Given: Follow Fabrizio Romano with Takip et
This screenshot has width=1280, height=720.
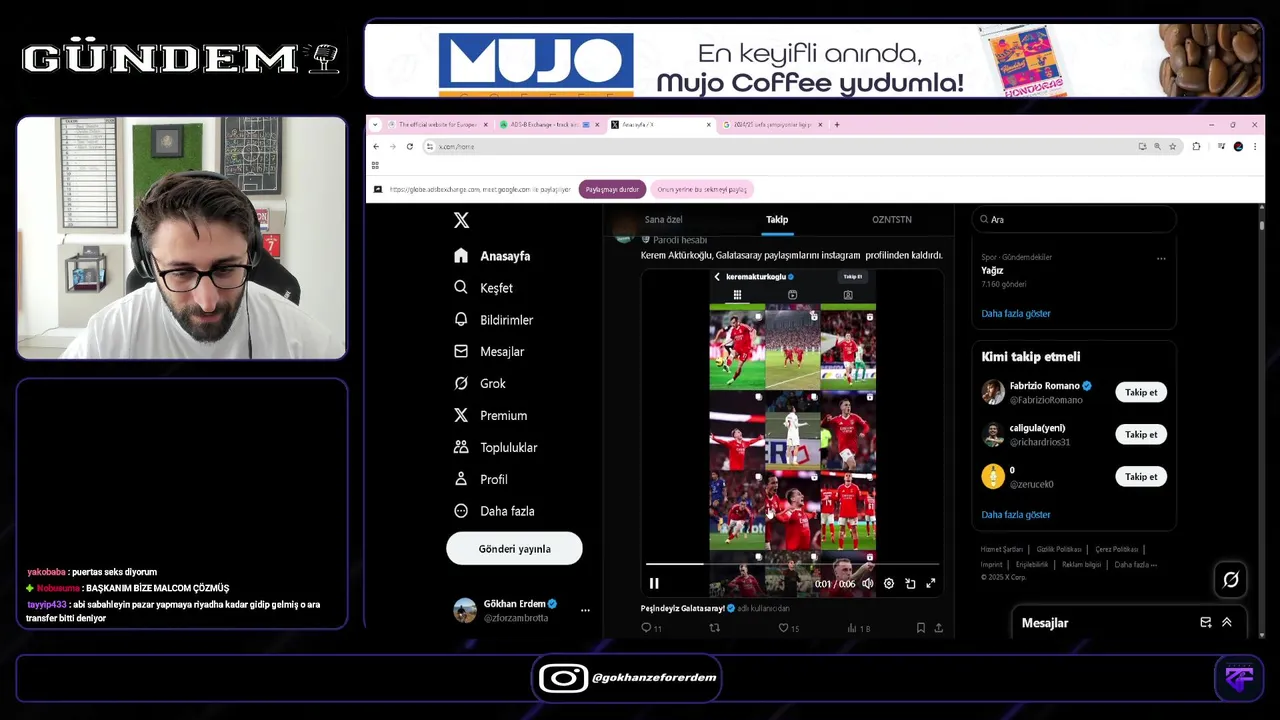Looking at the screenshot, I should tap(1141, 393).
